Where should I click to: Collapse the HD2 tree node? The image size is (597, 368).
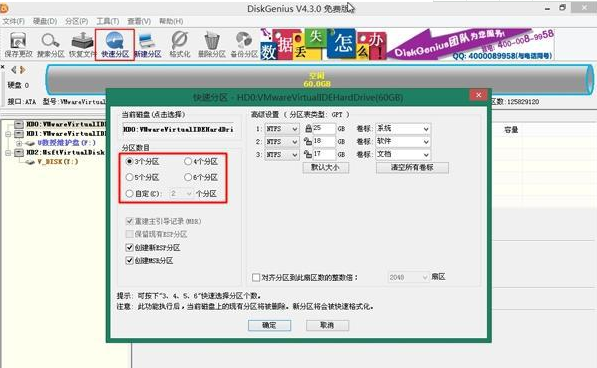[x=8, y=153]
